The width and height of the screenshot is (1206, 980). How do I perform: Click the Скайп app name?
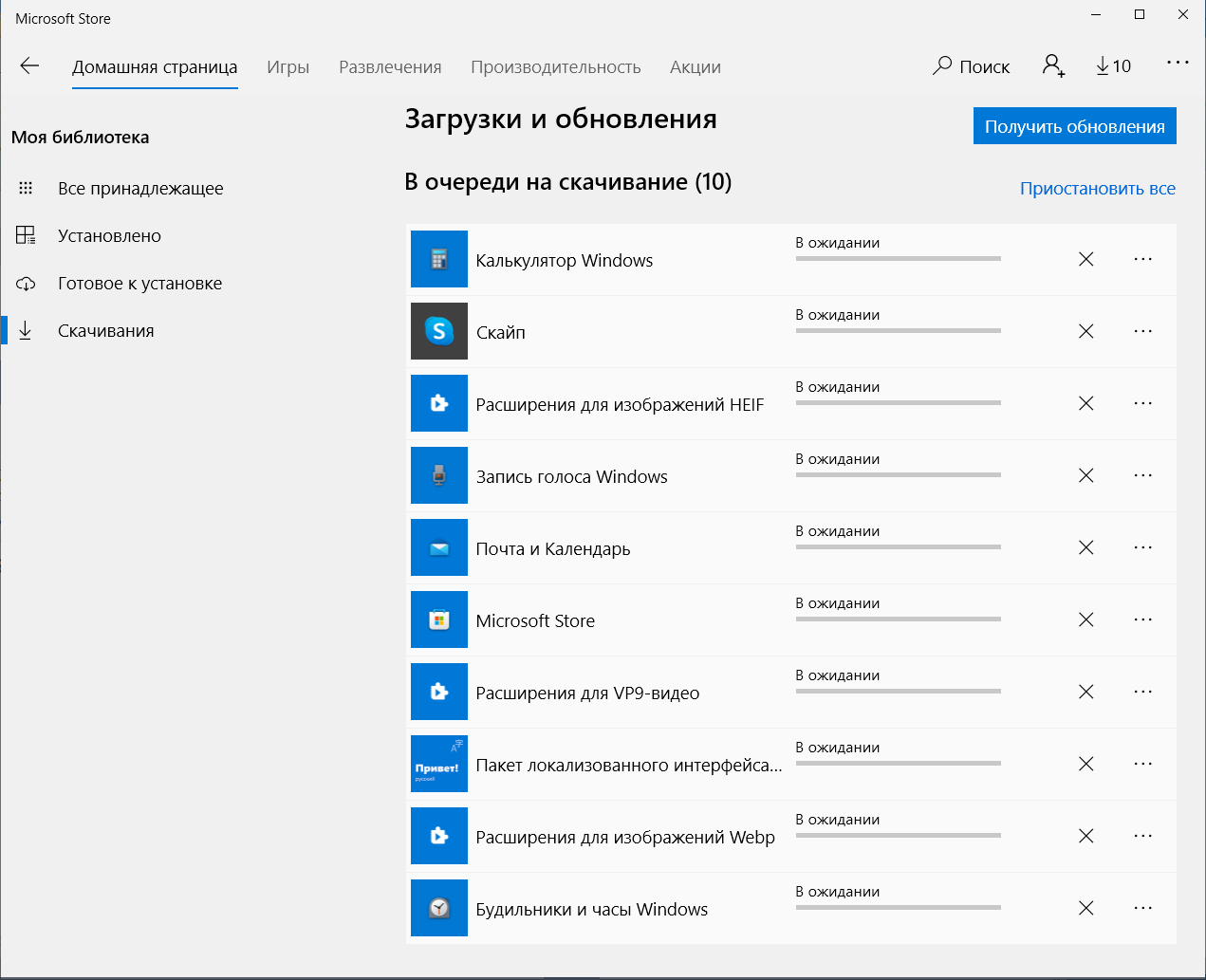click(501, 333)
